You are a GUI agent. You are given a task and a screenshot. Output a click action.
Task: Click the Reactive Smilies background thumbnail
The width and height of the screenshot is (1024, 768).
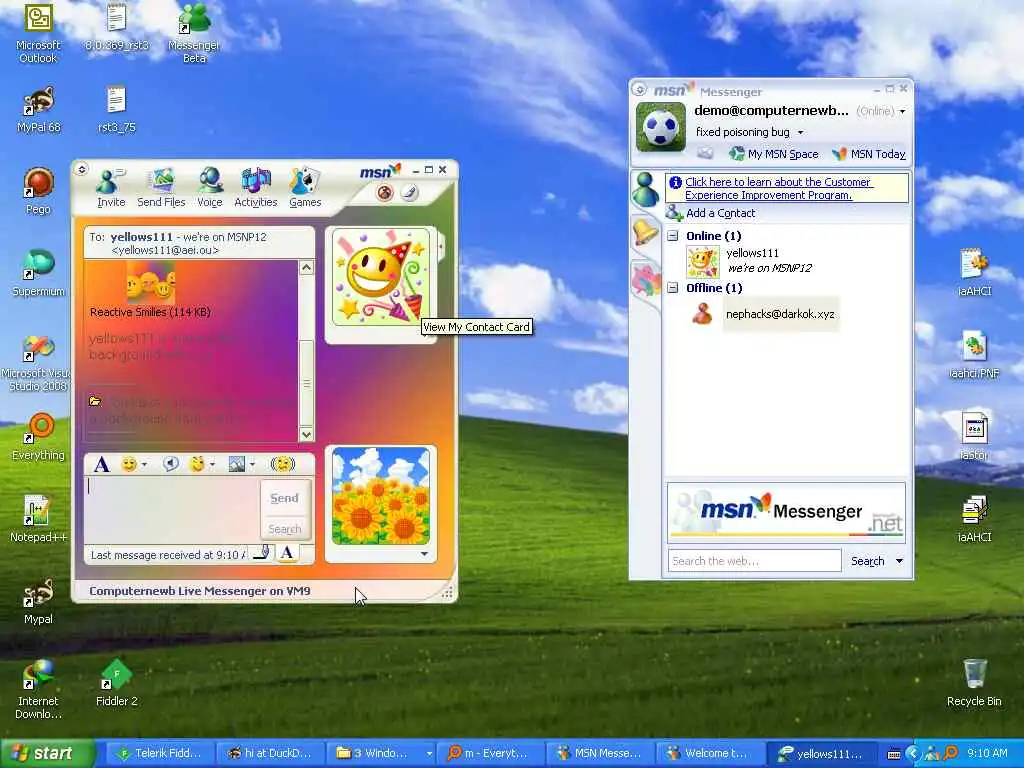[150, 281]
